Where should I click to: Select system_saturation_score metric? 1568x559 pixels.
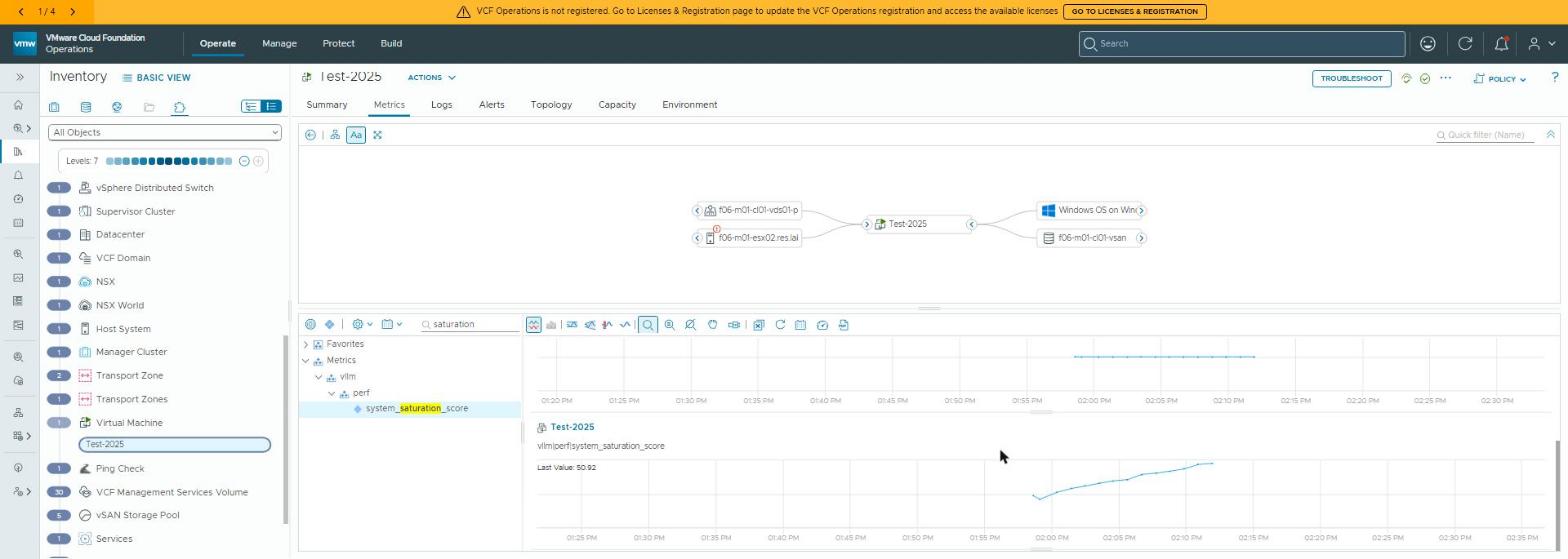(417, 409)
